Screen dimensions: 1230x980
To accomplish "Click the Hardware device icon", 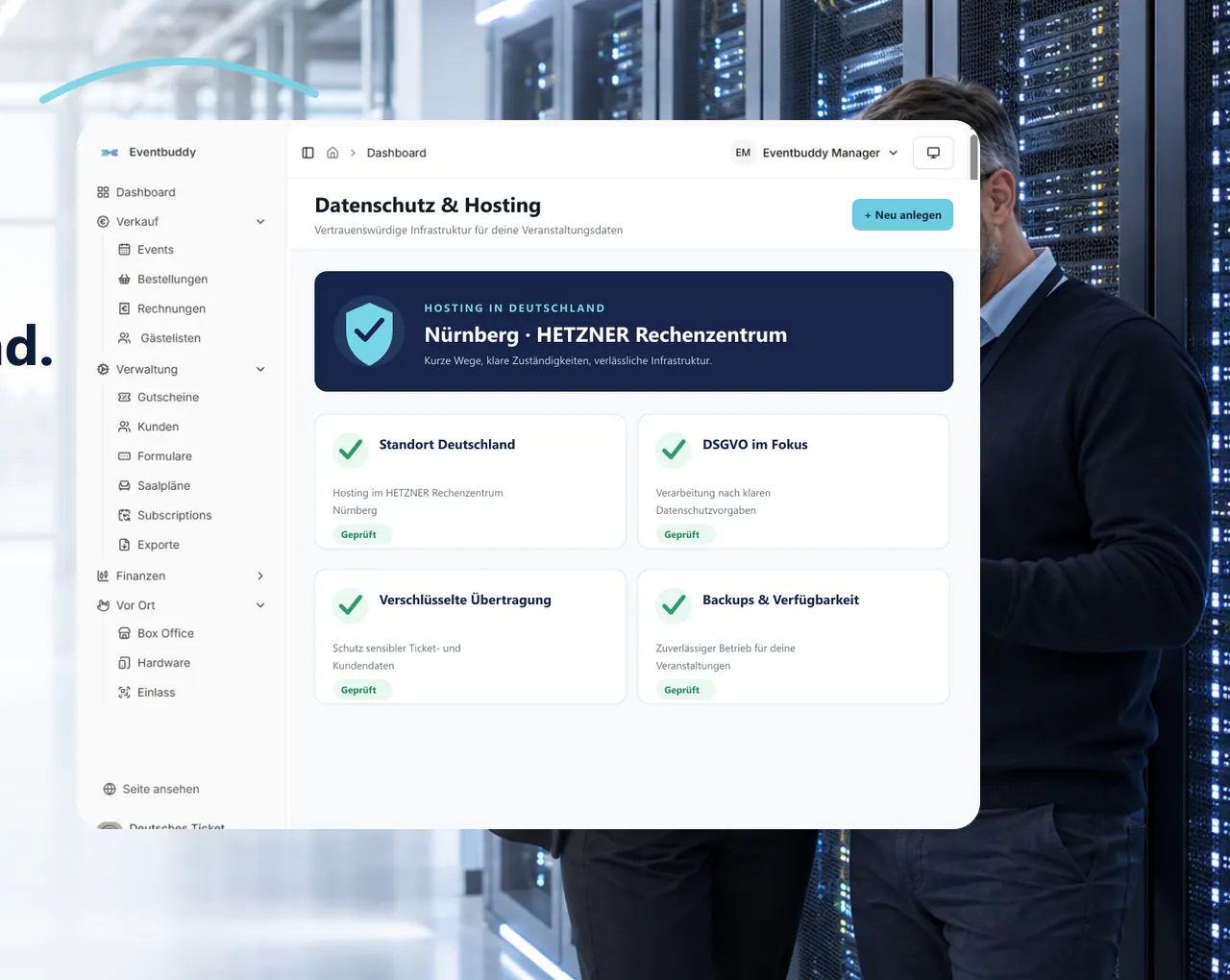I will pyautogui.click(x=124, y=663).
